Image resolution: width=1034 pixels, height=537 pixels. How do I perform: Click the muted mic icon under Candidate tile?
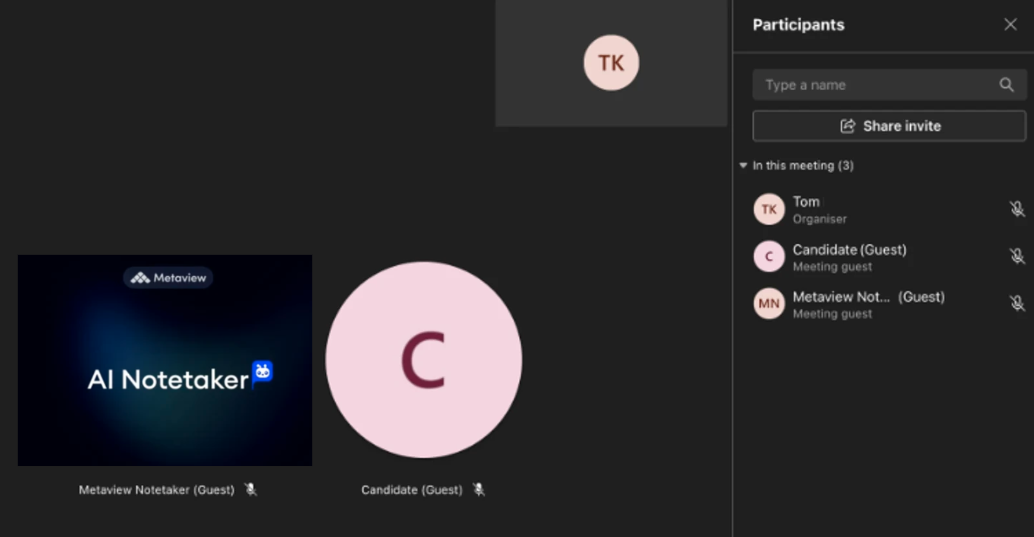(479, 489)
